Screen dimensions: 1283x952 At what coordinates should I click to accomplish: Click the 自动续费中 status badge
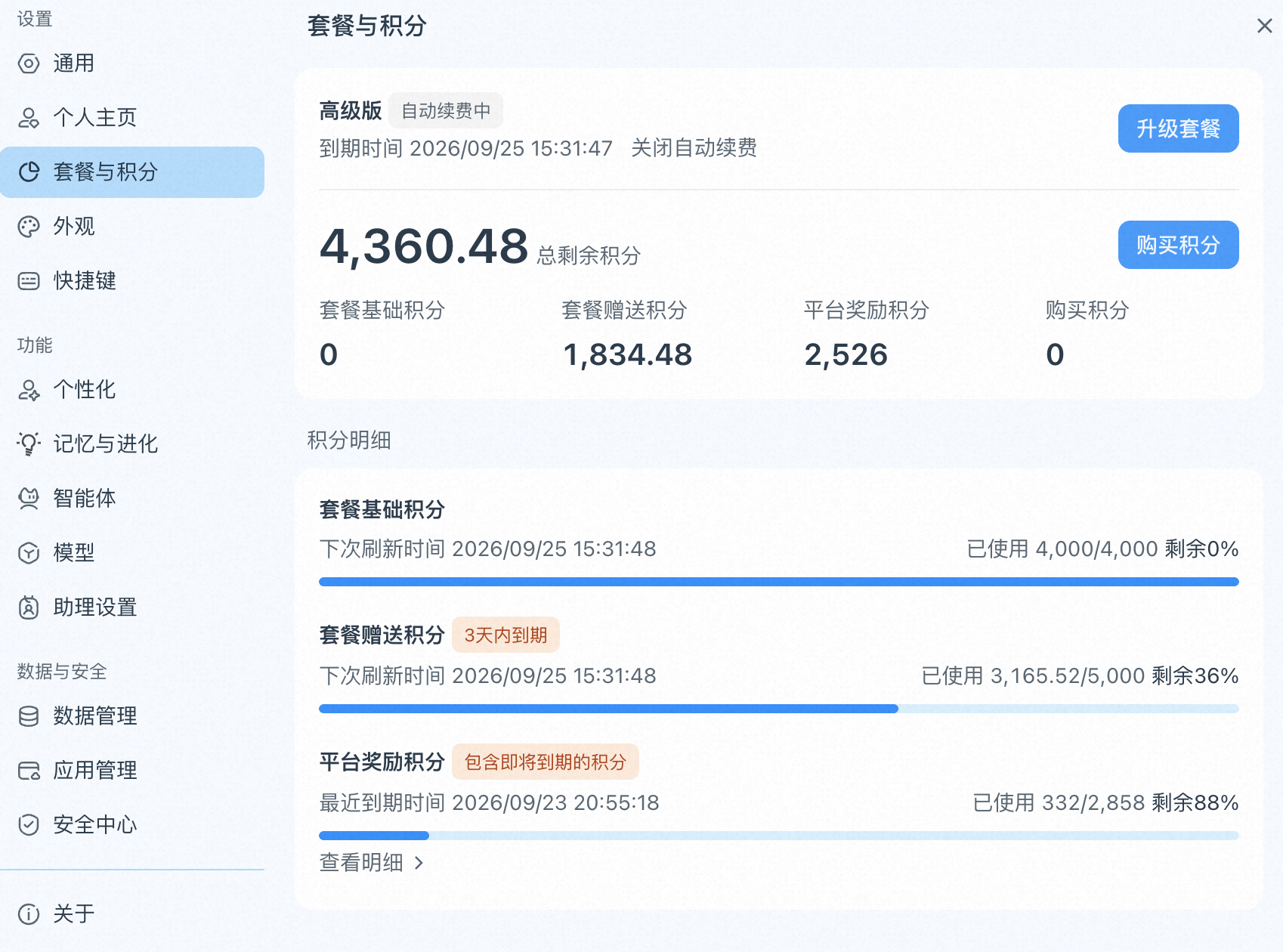446,111
